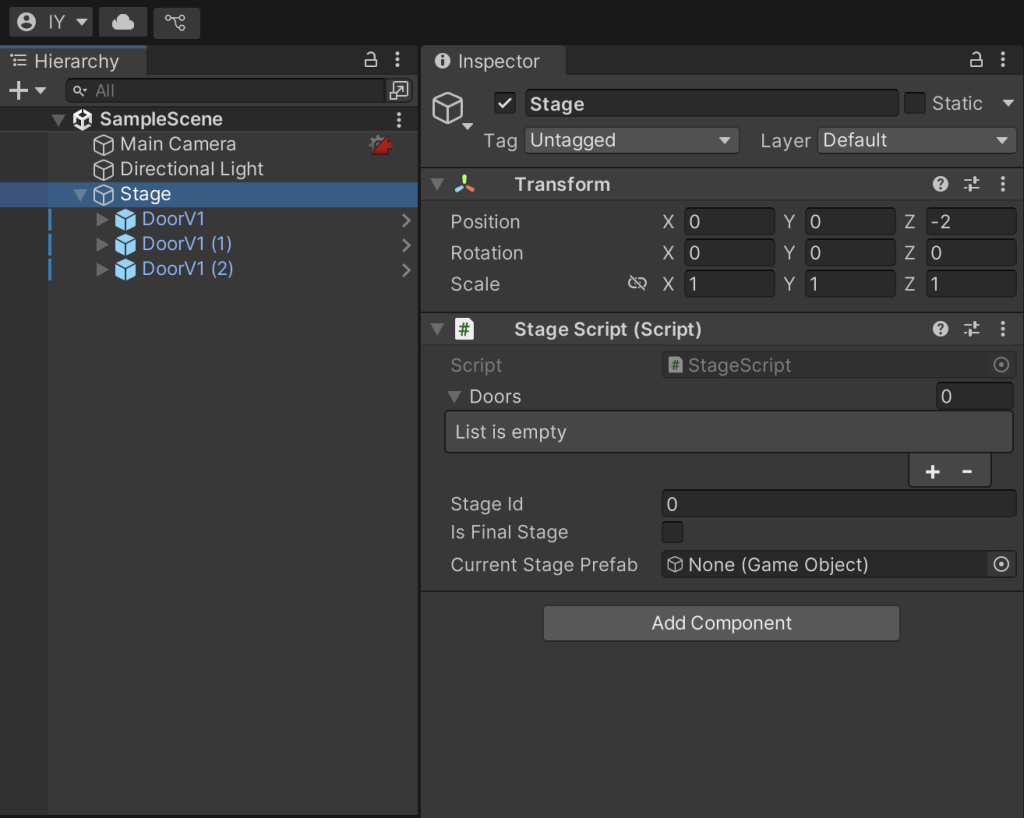Screen dimensions: 1024x818
Task: Collapse the Doors list foldout
Action: click(x=455, y=397)
